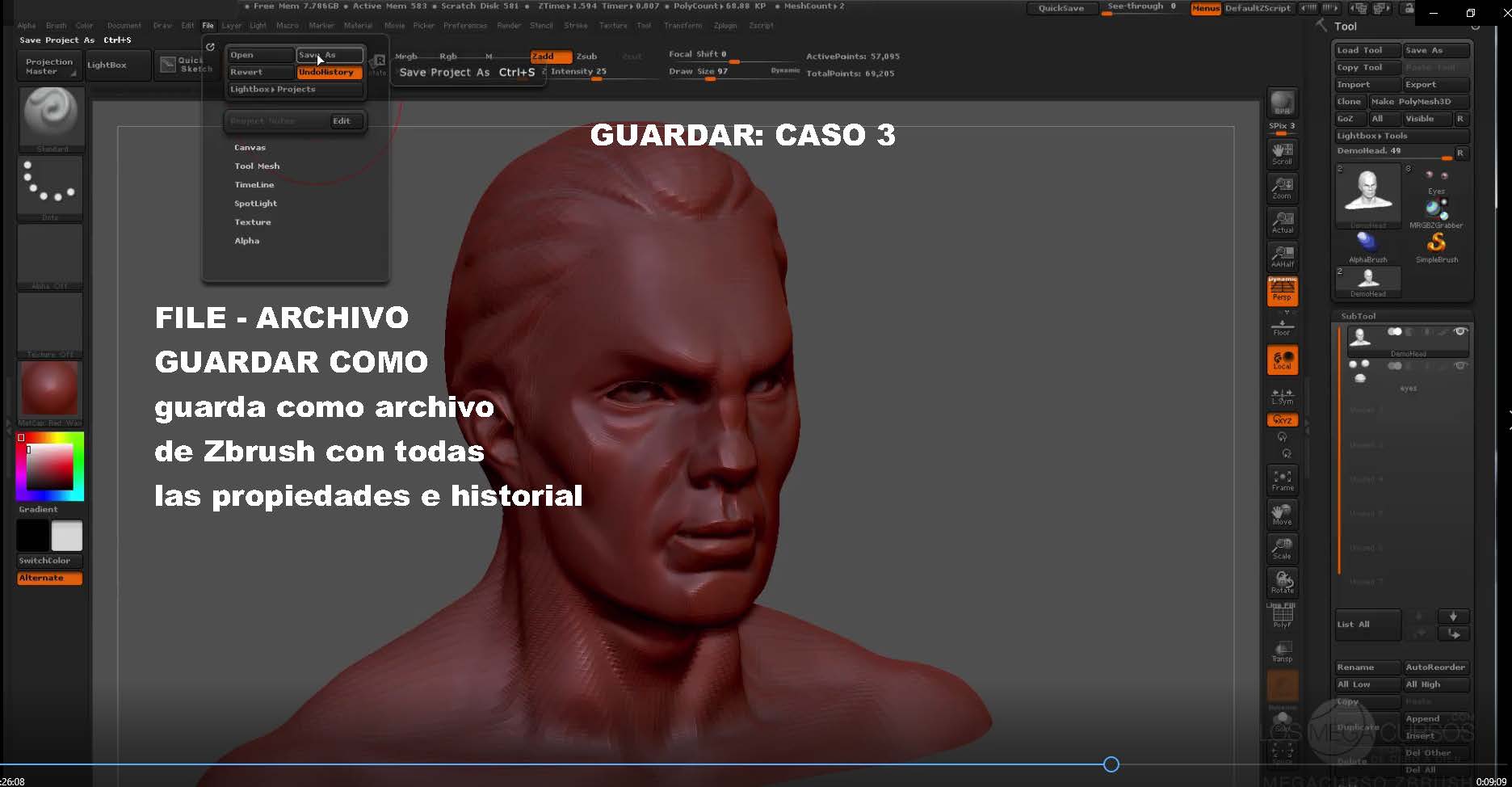Expand the Alpha section
Viewport: 1512px width, 787px height.
click(x=246, y=240)
